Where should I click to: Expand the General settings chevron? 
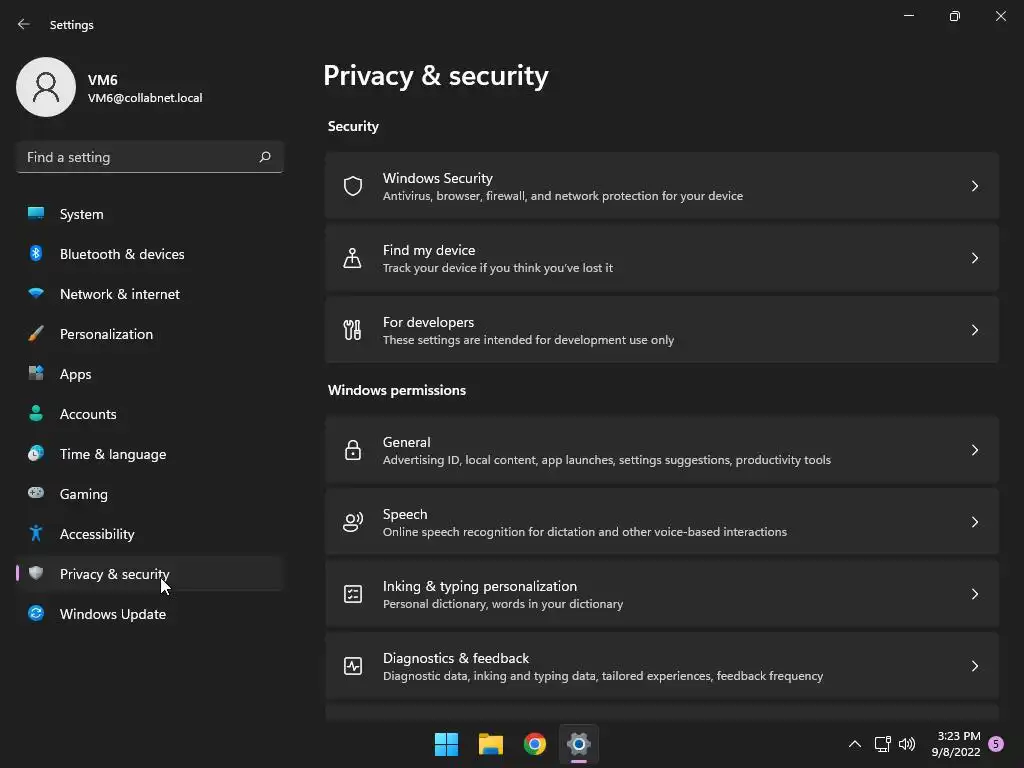[975, 450]
